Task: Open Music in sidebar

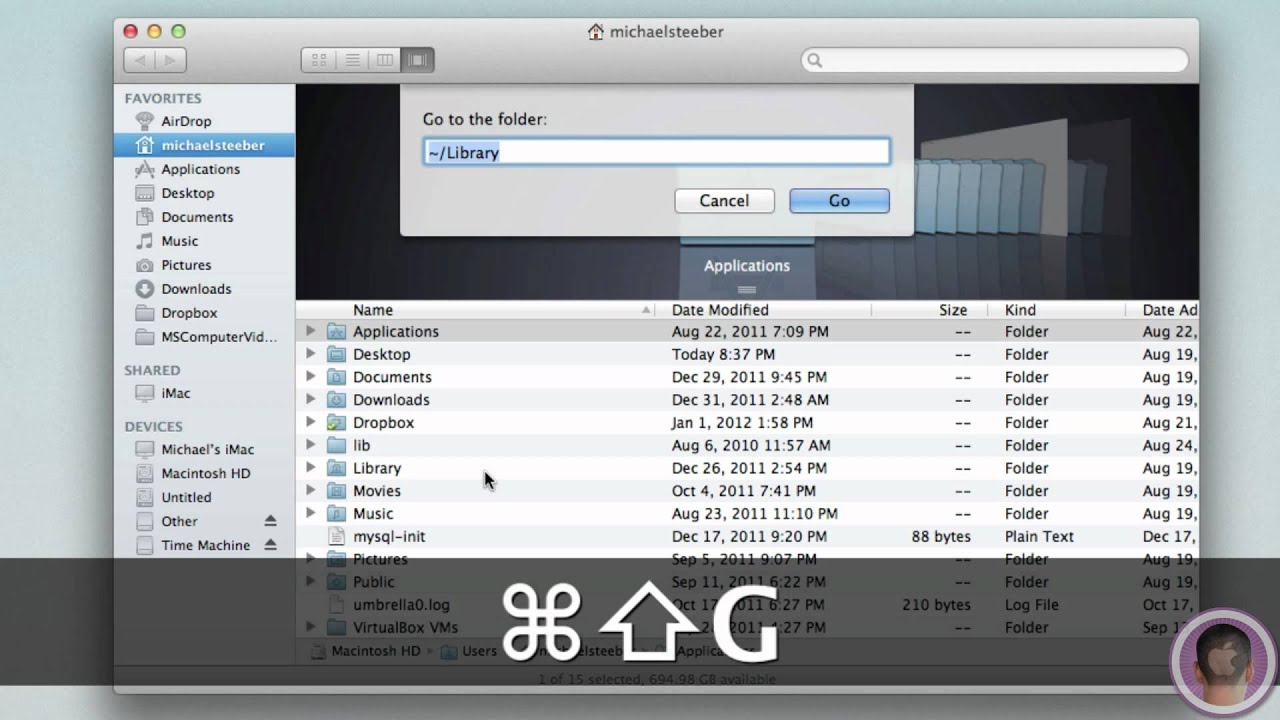Action: [x=179, y=241]
